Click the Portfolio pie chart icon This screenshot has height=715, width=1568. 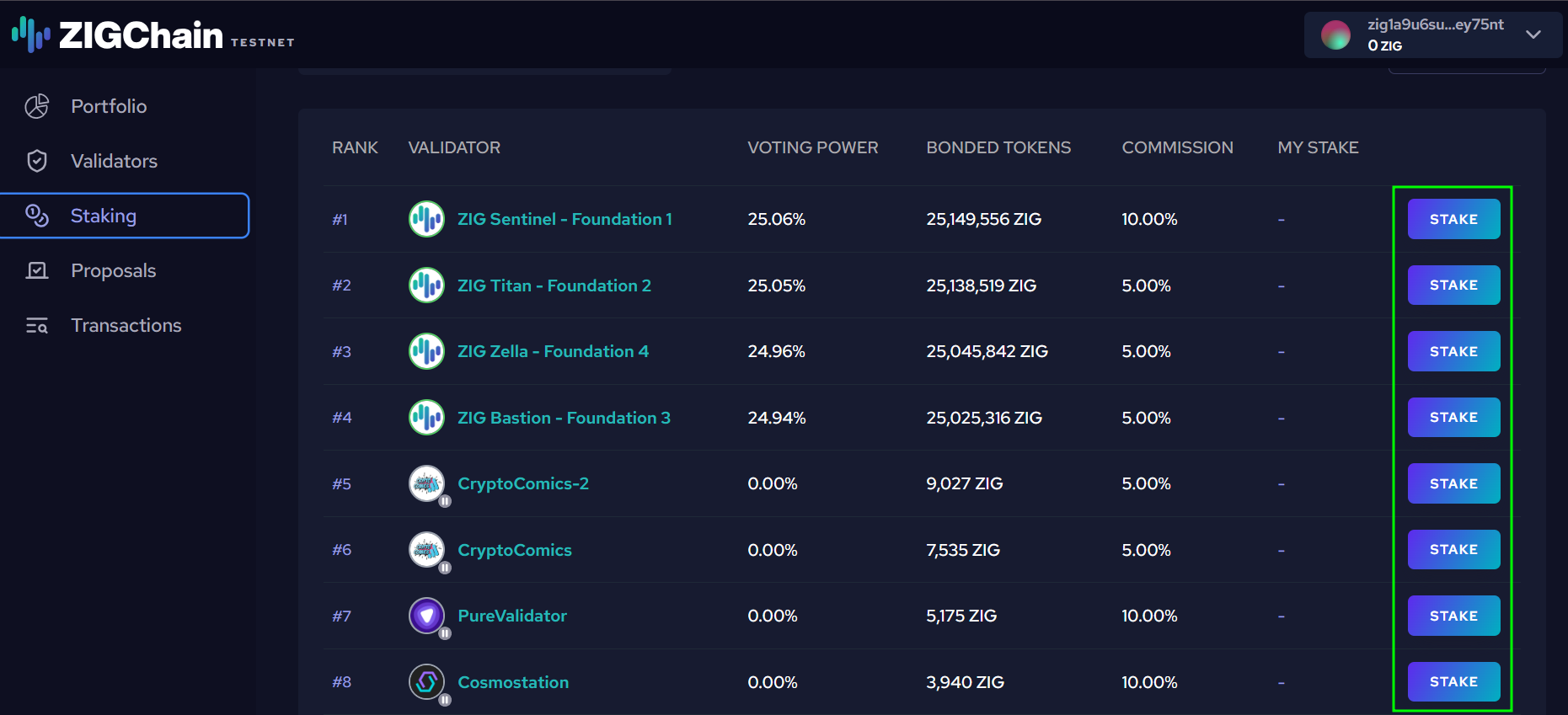(37, 106)
